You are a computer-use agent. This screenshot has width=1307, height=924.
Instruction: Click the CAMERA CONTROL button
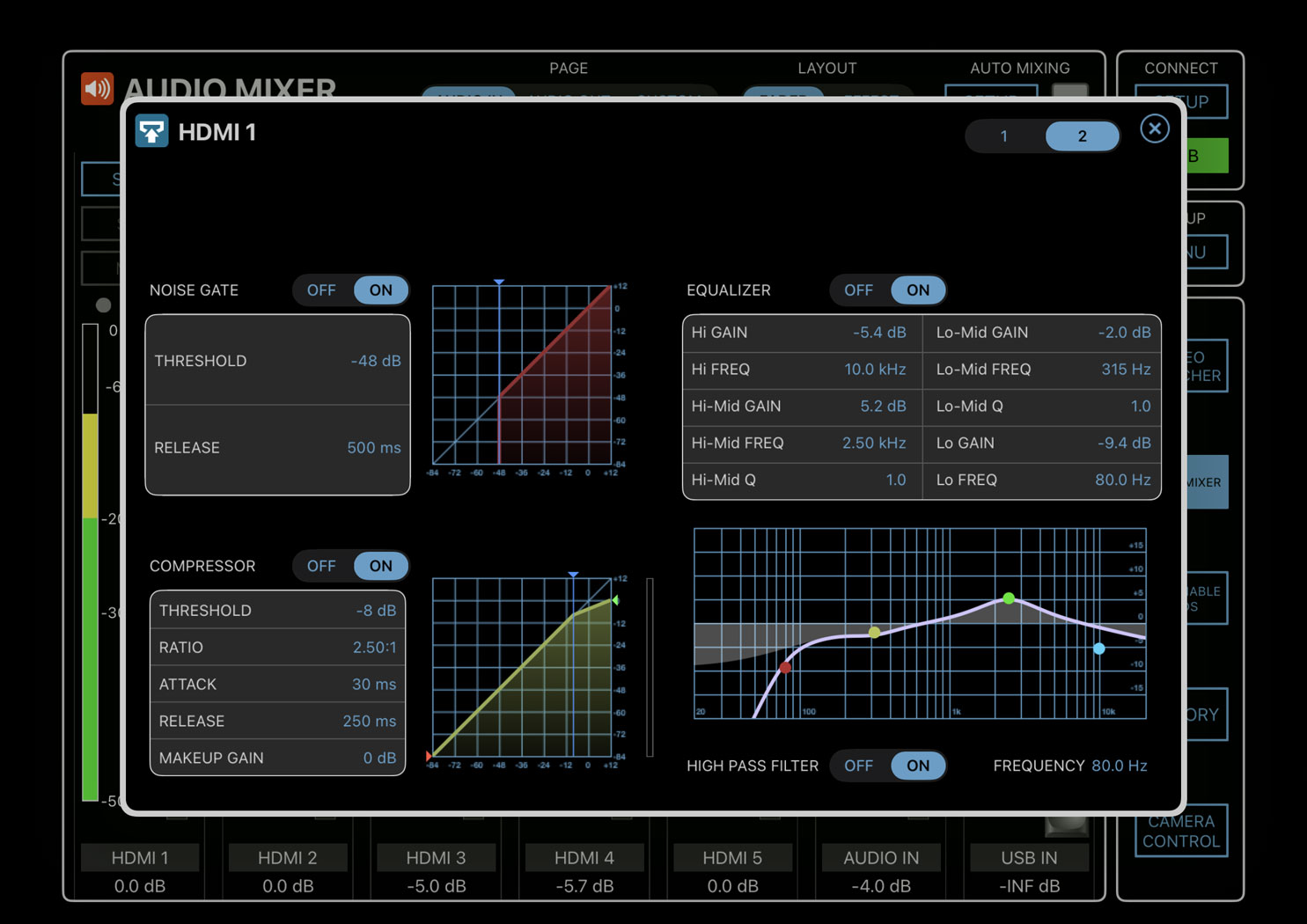pos(1181,831)
